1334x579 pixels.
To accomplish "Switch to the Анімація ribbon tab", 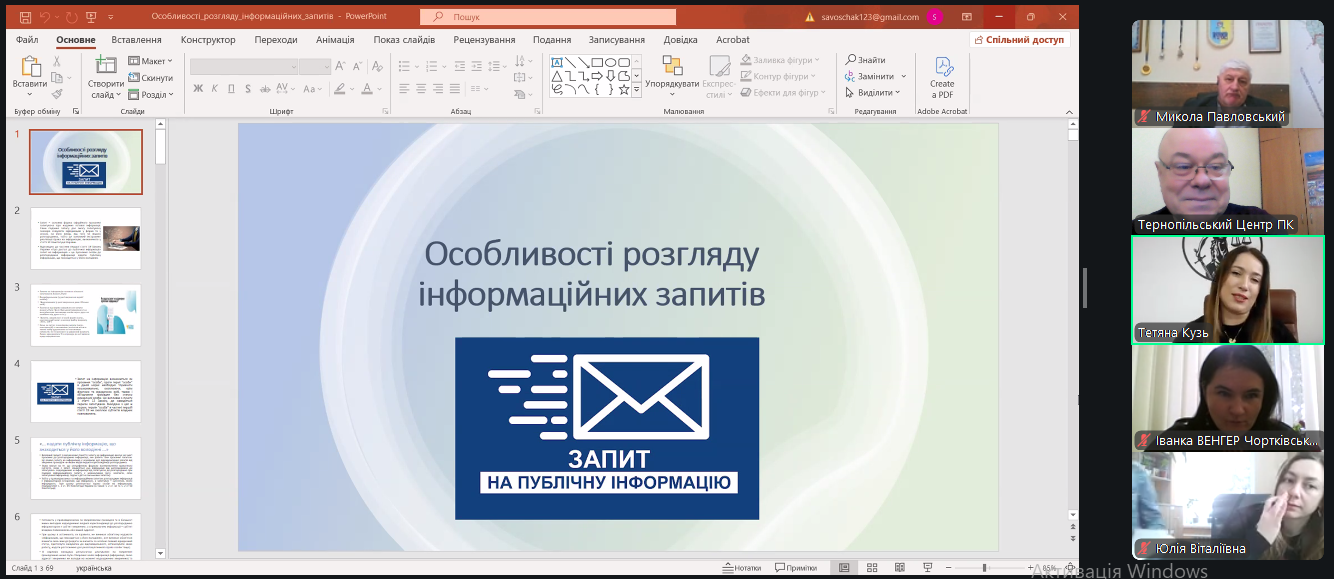I will (x=335, y=40).
